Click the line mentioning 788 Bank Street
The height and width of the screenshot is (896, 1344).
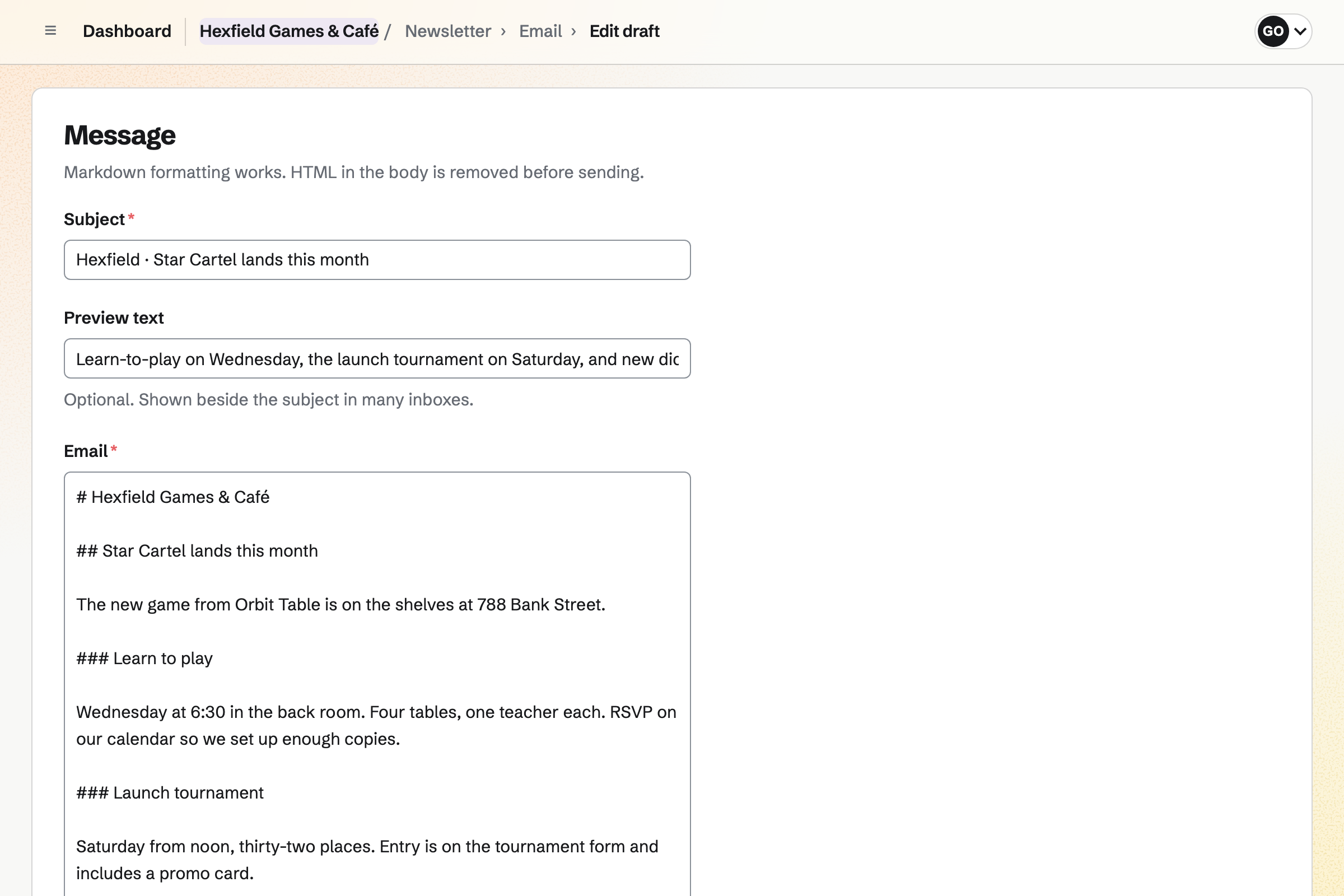[x=340, y=605]
